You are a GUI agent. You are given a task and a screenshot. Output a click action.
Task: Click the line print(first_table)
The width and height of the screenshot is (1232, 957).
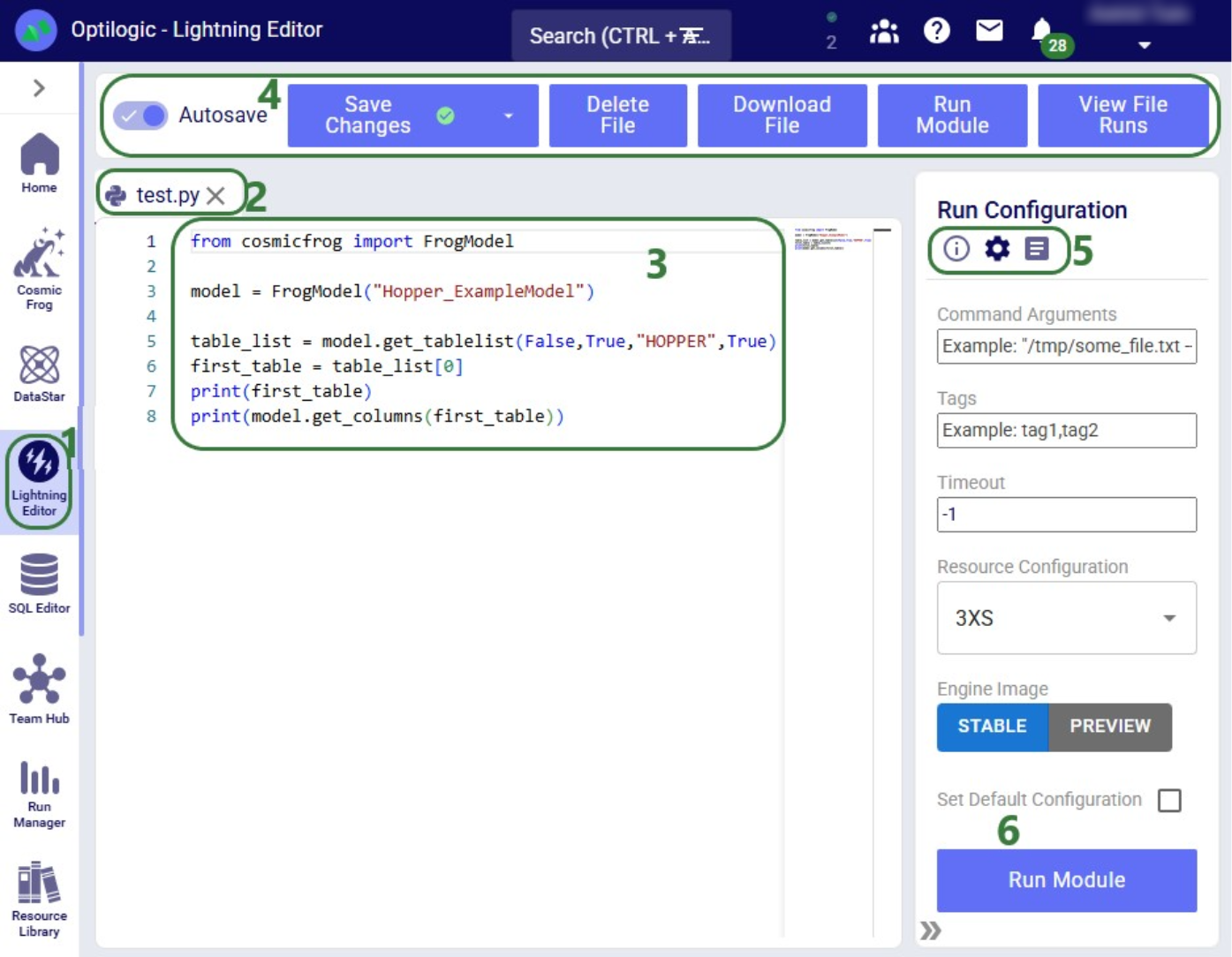[281, 391]
